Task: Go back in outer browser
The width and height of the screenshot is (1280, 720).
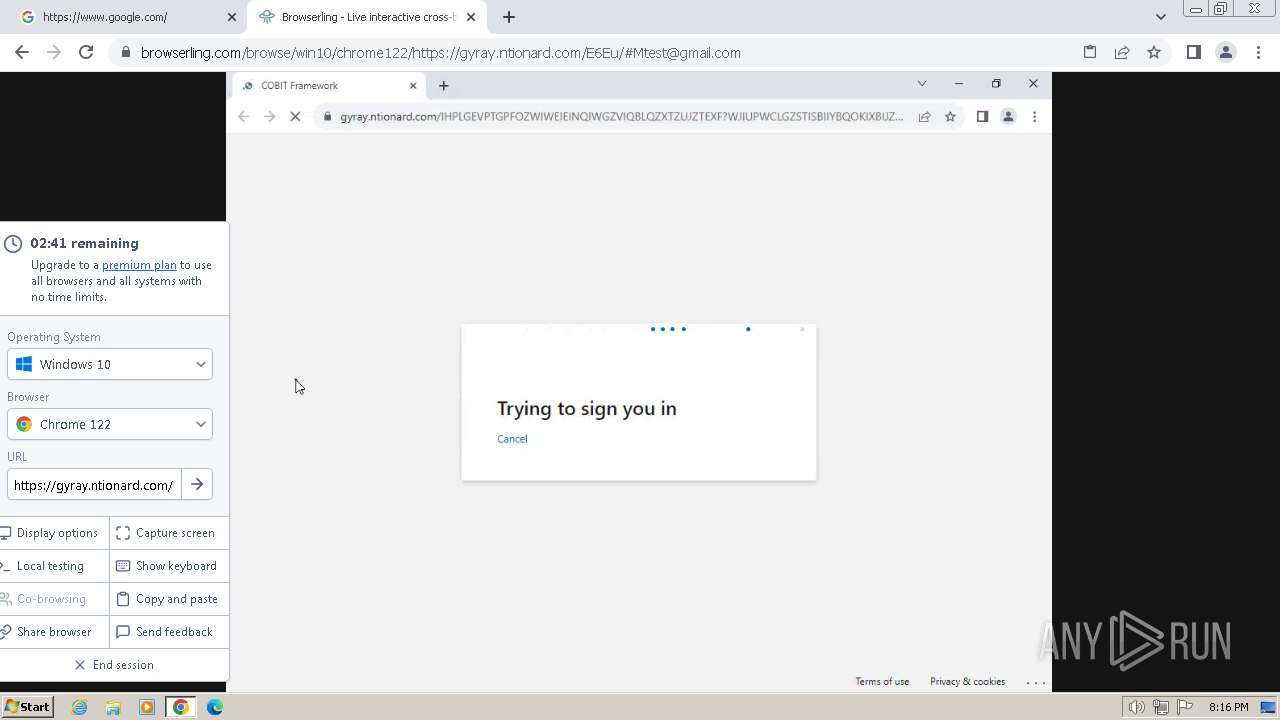Action: point(22,52)
